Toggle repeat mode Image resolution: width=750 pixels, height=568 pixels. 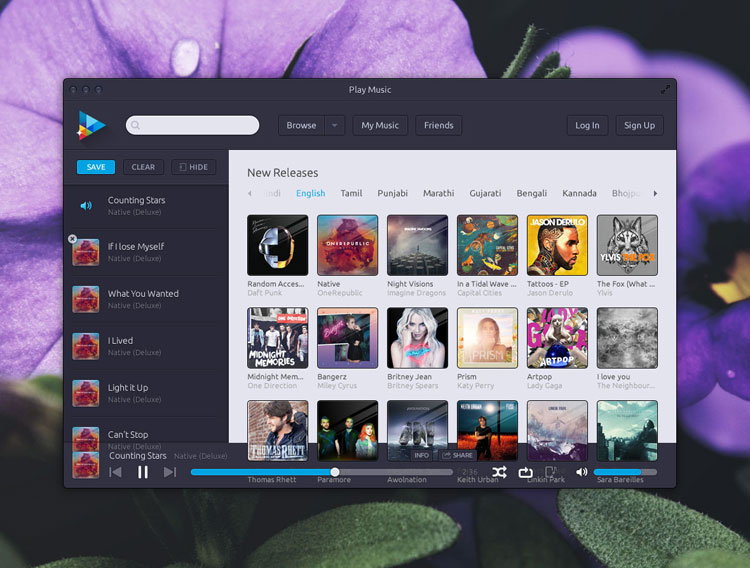(x=526, y=473)
